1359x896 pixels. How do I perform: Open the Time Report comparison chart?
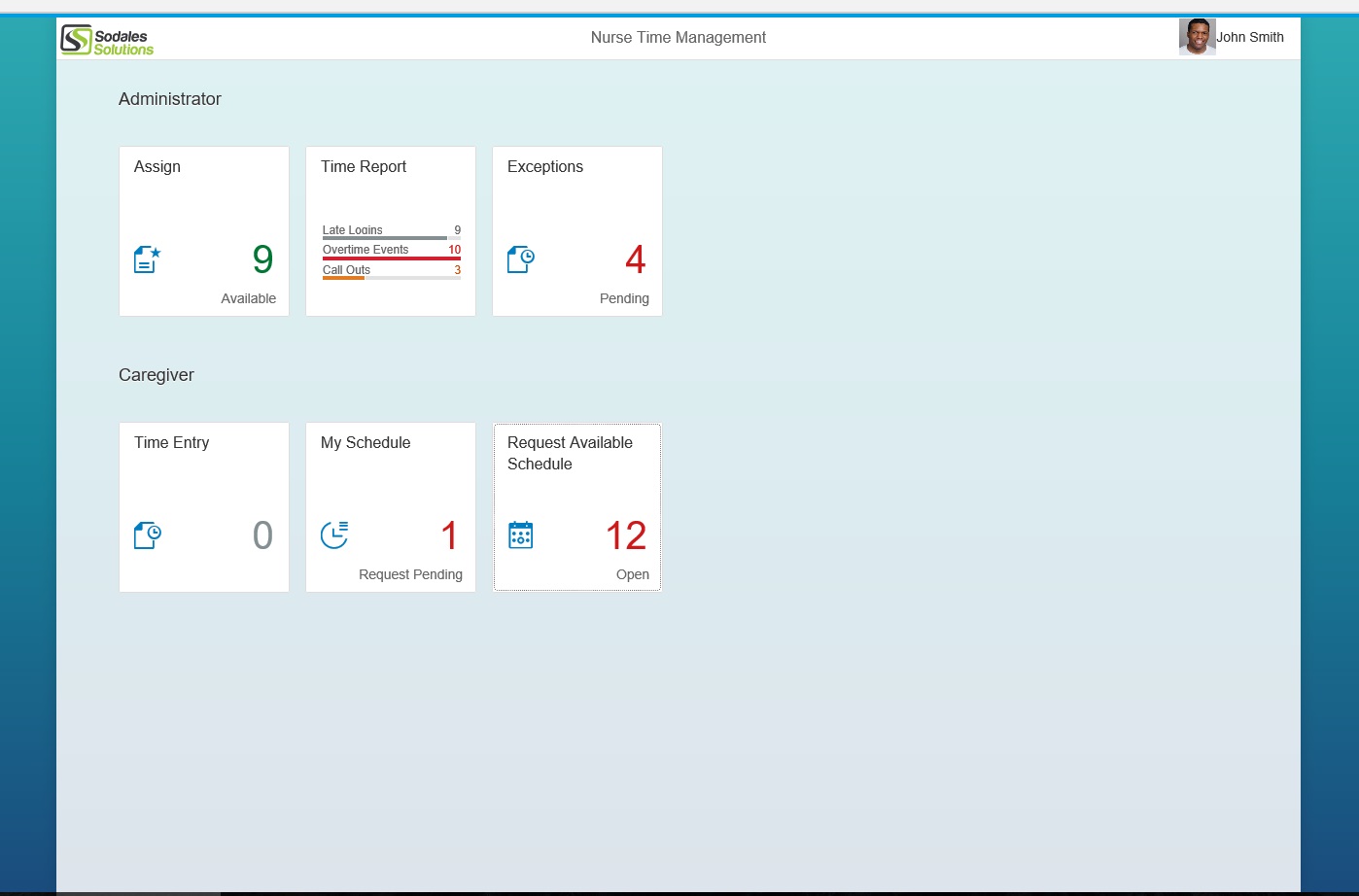click(390, 250)
